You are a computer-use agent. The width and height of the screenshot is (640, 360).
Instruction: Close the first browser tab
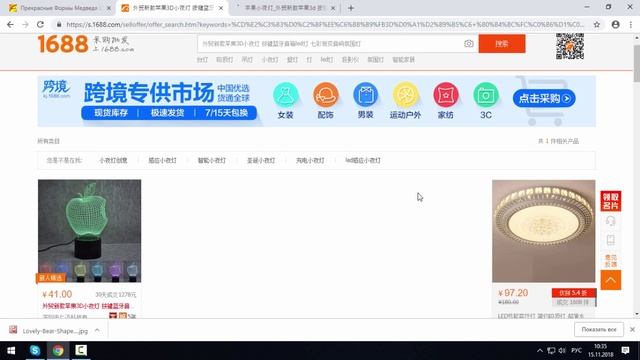pyautogui.click(x=109, y=8)
